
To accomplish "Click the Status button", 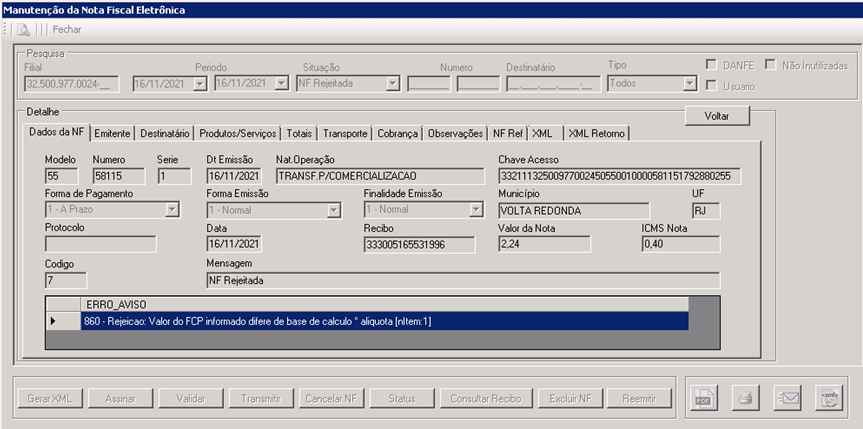I will tap(402, 398).
